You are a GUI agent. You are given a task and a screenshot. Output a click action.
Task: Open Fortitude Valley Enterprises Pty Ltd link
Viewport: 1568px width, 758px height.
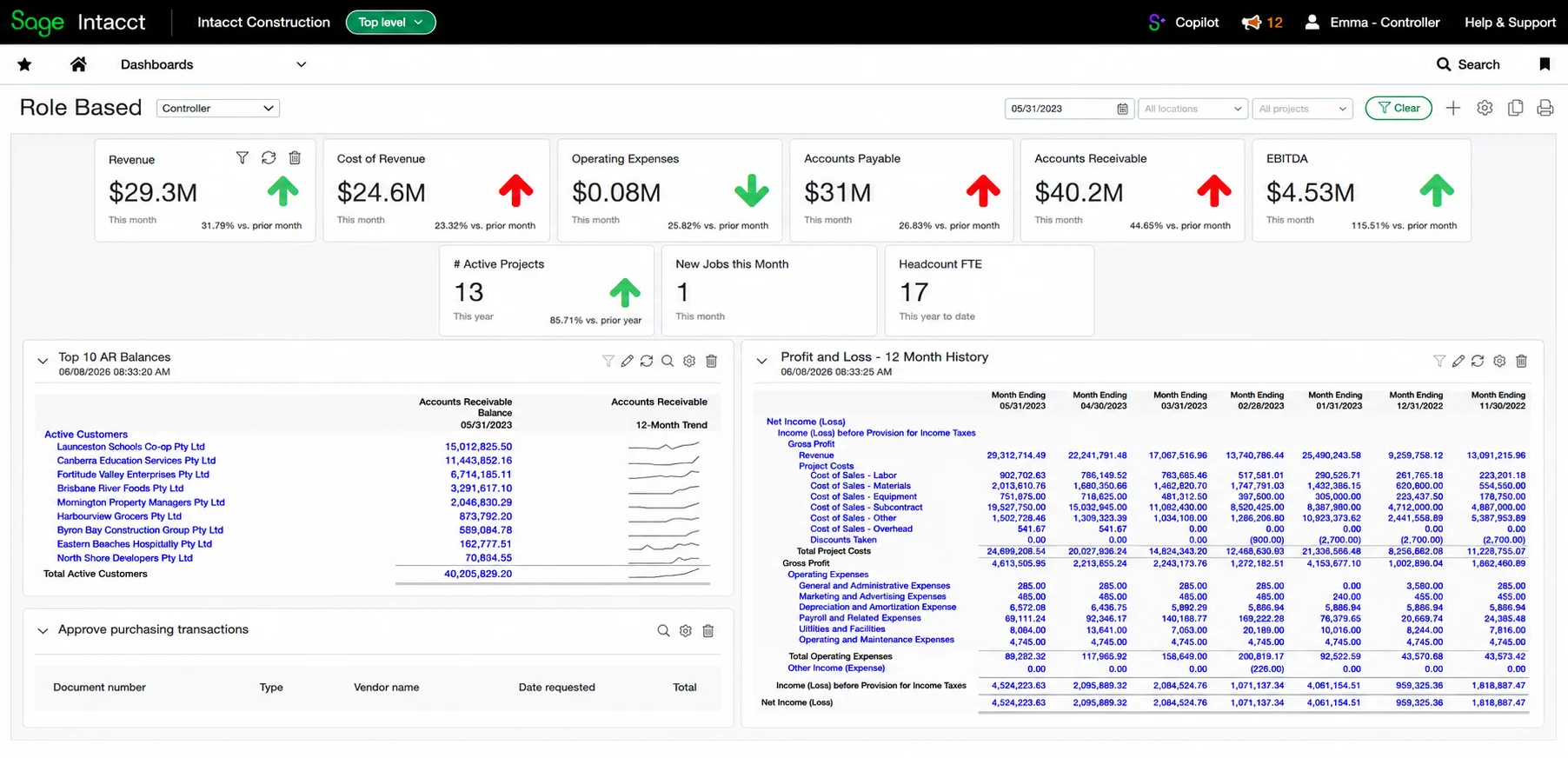click(x=133, y=475)
